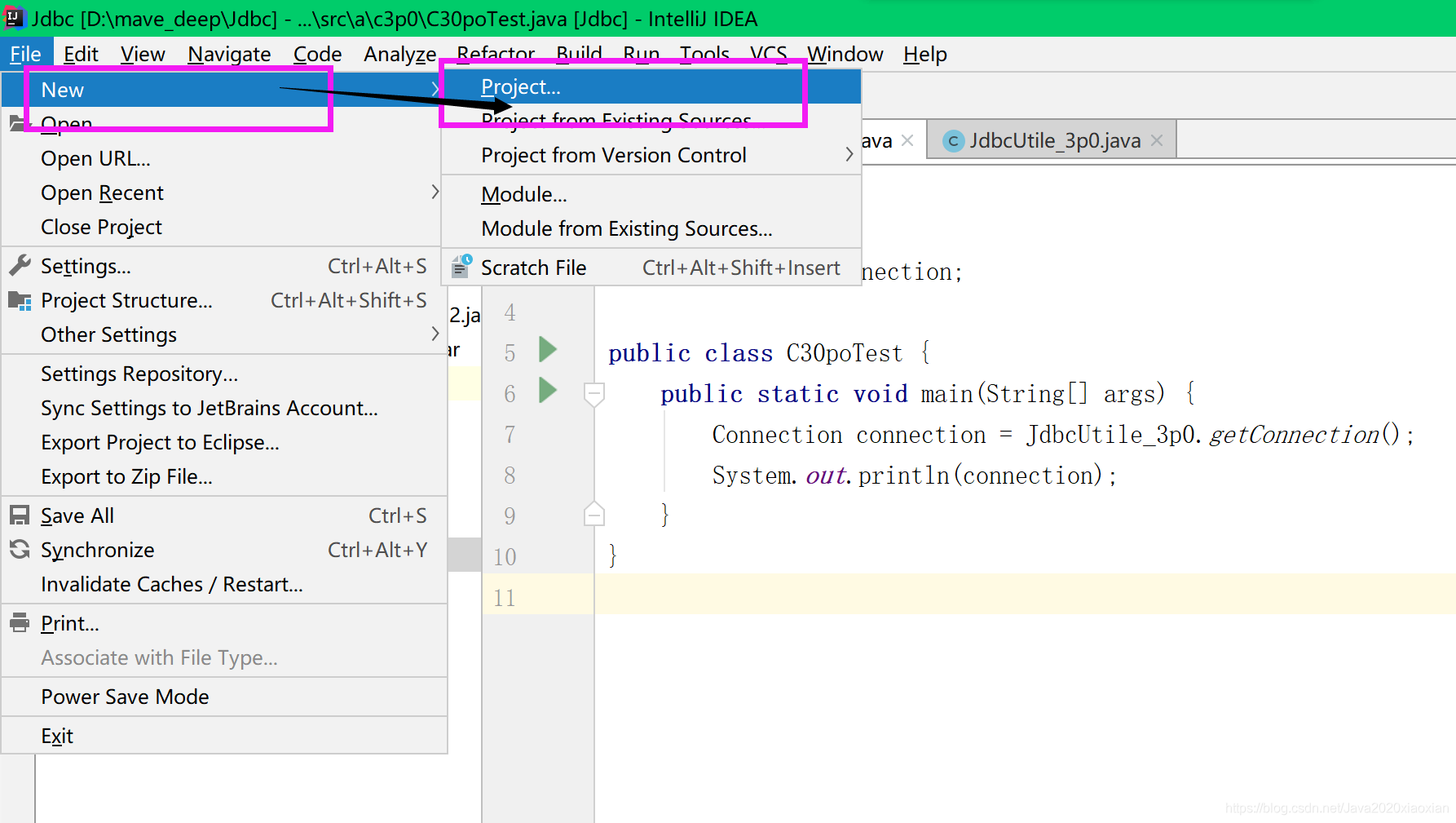Open the File menu

click(25, 55)
